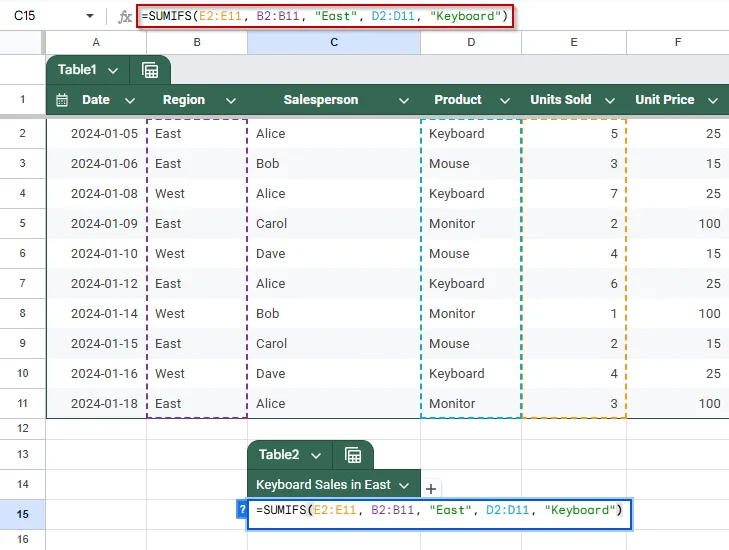Click Units Sold cell 1 in row 8
729x550 pixels.
(574, 314)
